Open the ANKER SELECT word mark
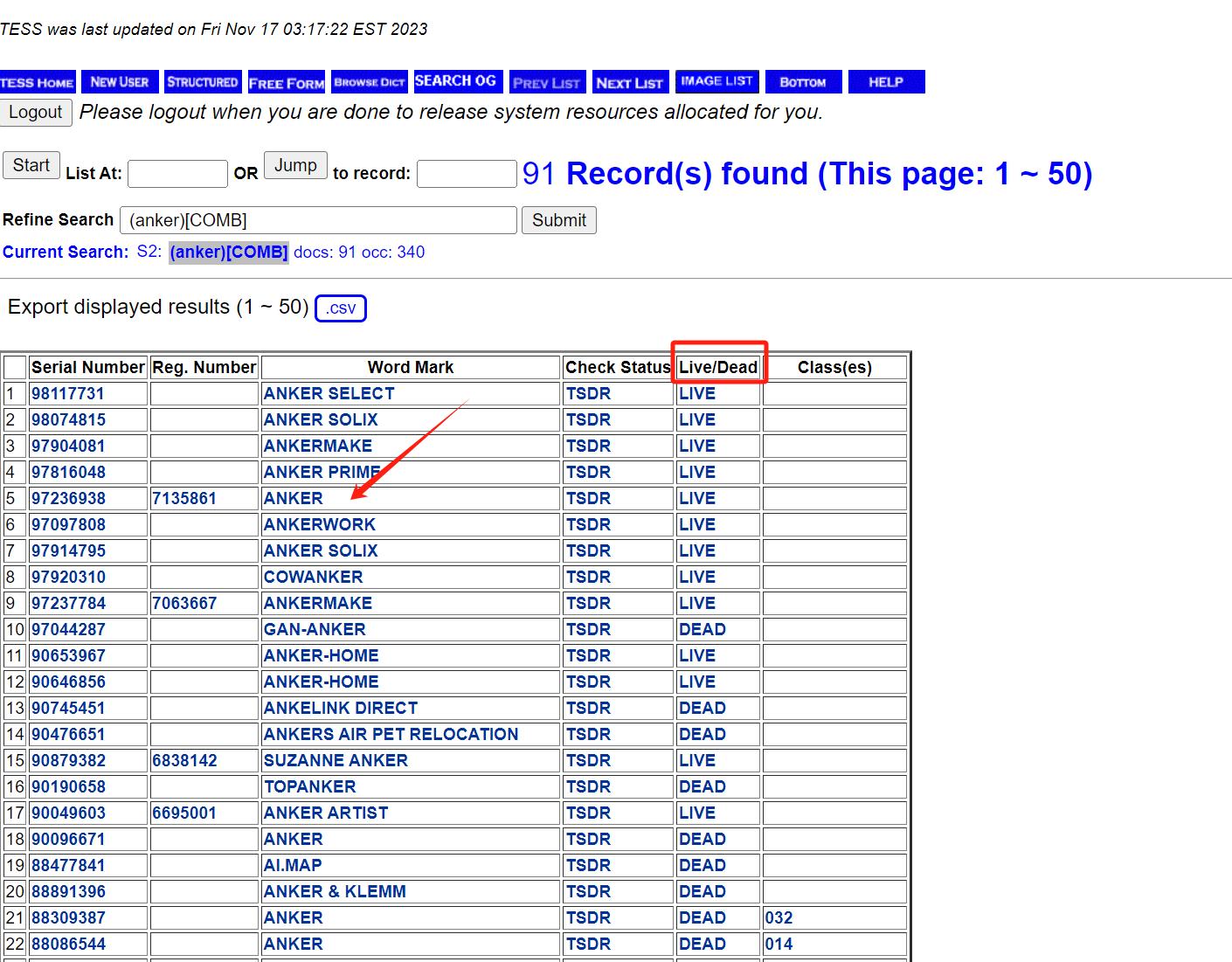 click(329, 394)
